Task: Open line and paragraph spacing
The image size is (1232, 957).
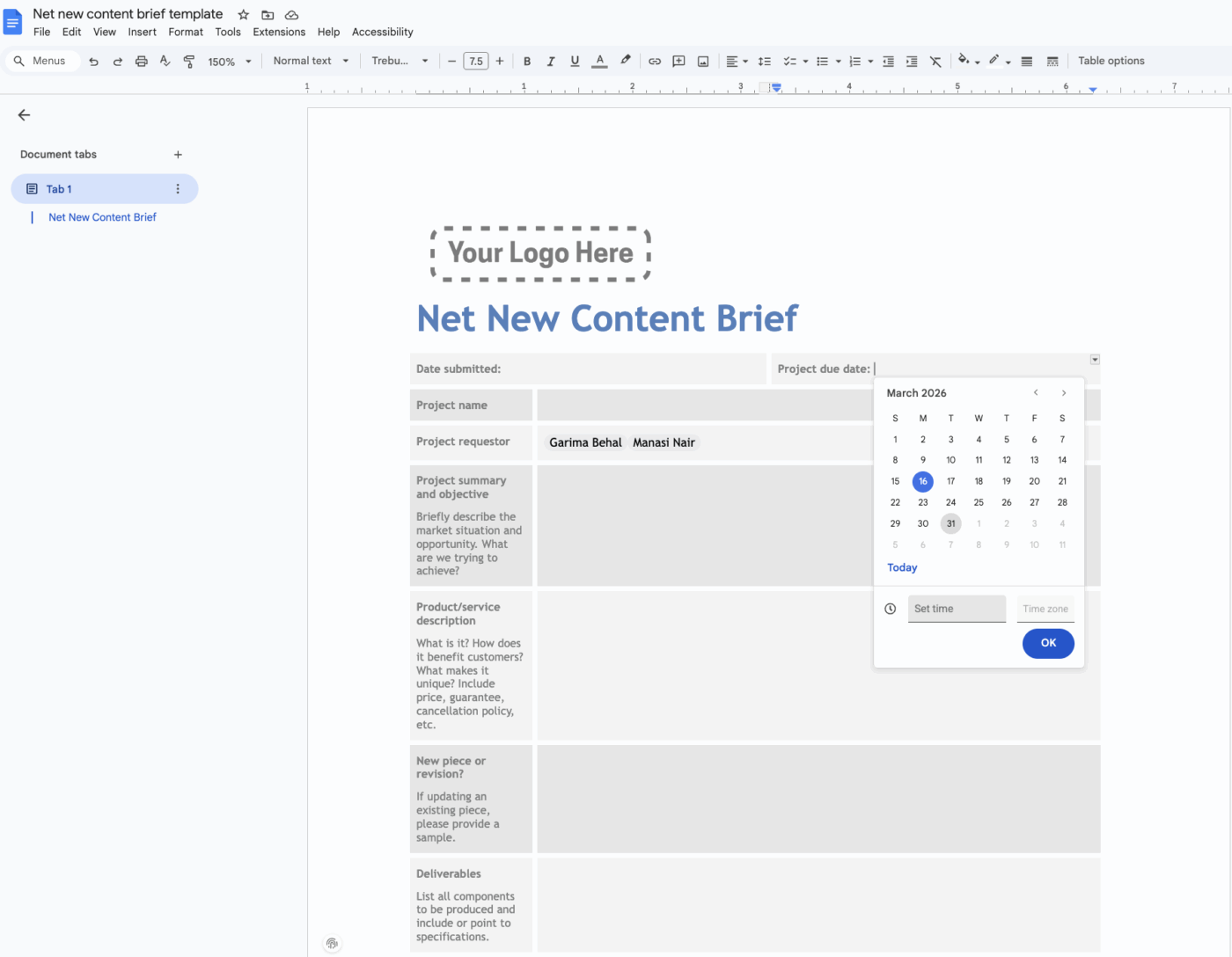Action: pos(765,62)
